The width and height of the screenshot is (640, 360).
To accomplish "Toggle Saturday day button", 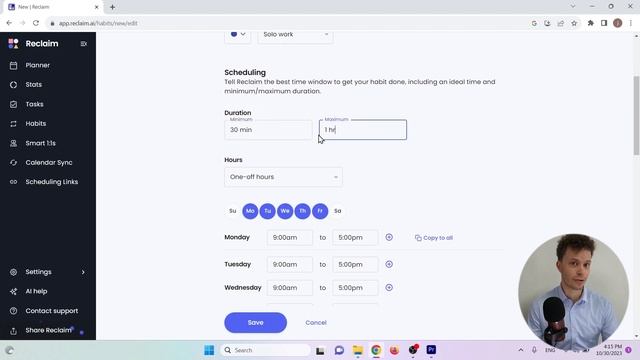I will pos(338,211).
